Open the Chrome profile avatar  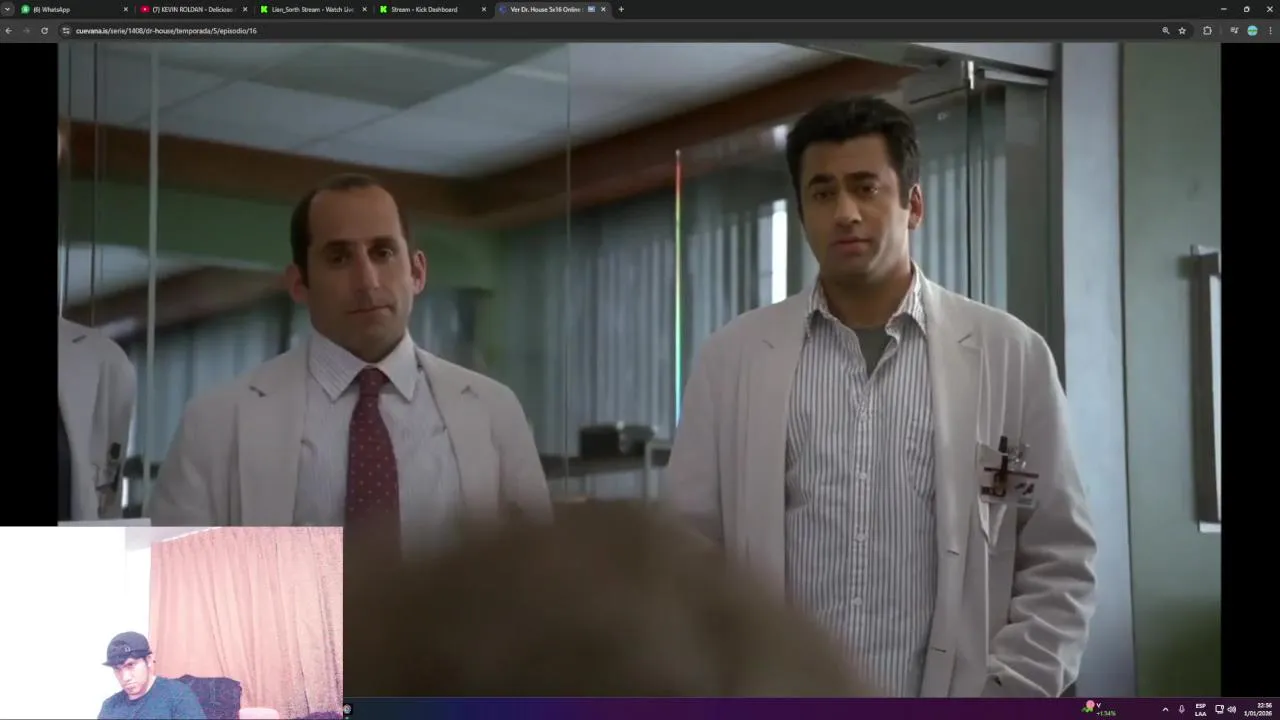click(x=1252, y=31)
